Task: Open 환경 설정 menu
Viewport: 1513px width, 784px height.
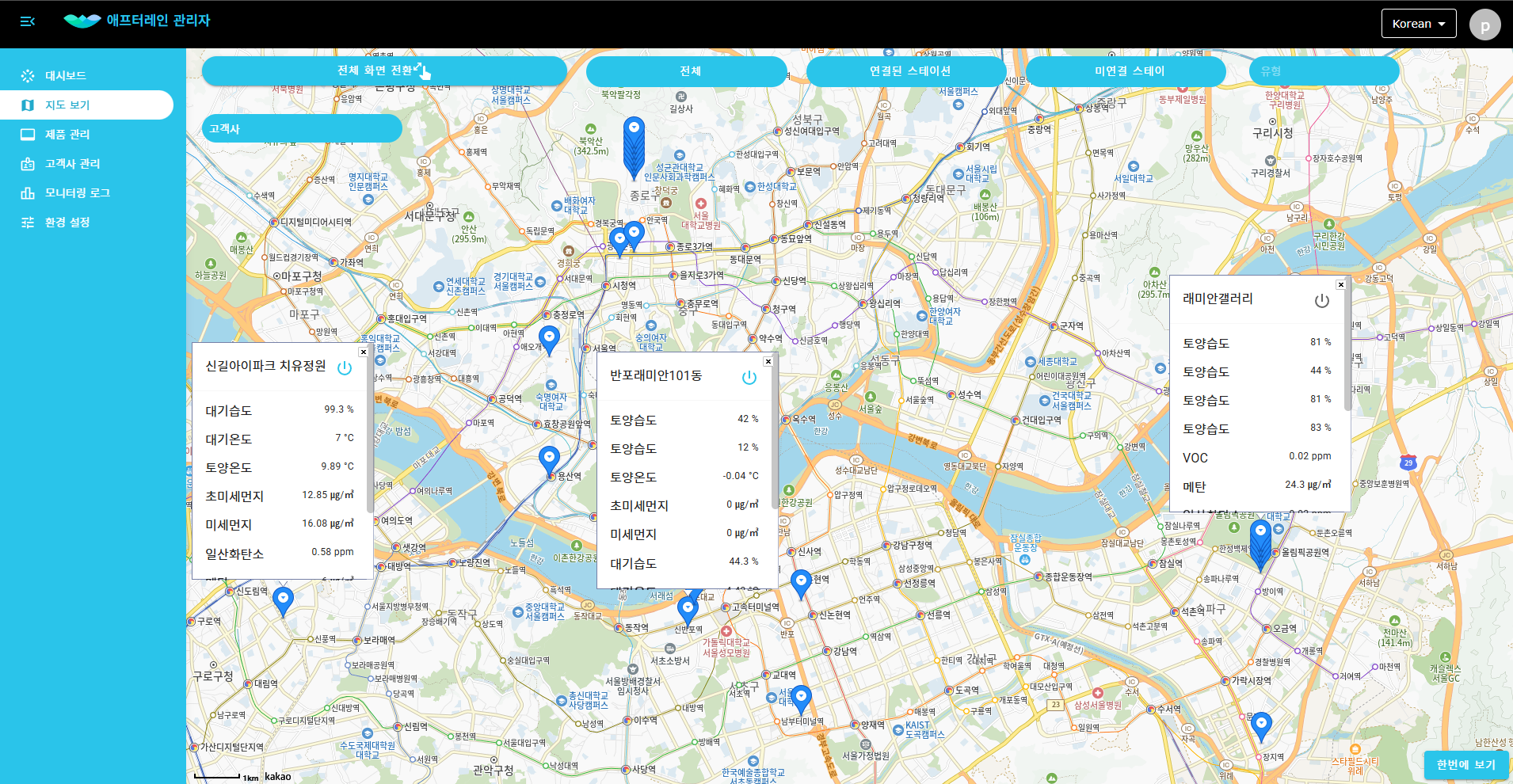Action: pos(87,223)
